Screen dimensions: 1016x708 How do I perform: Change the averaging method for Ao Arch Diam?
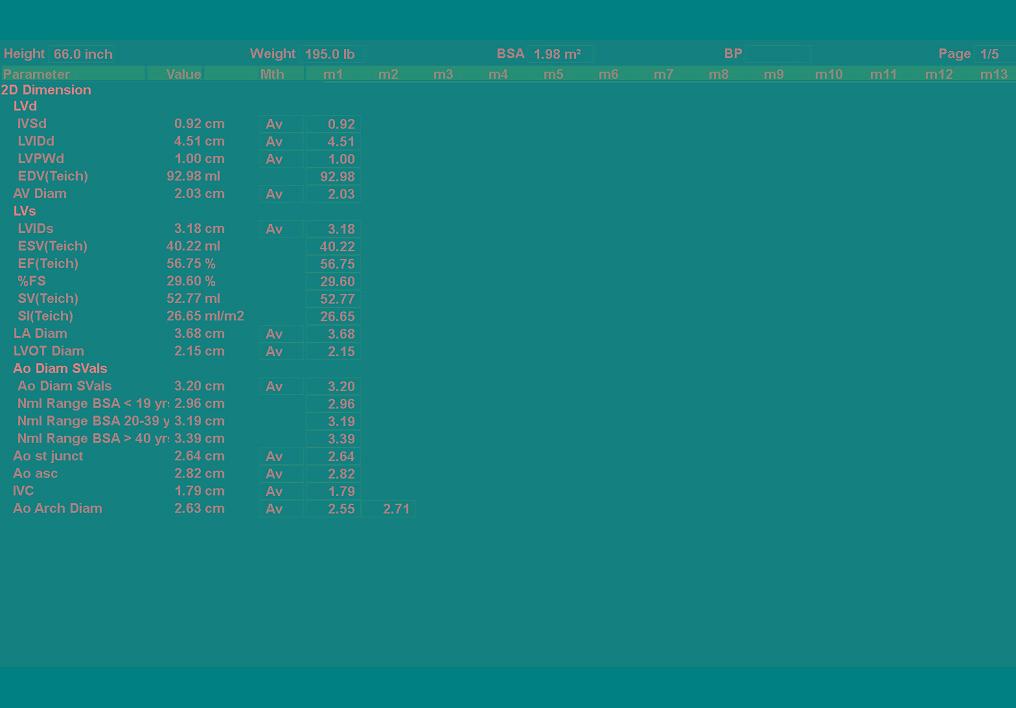tap(279, 509)
